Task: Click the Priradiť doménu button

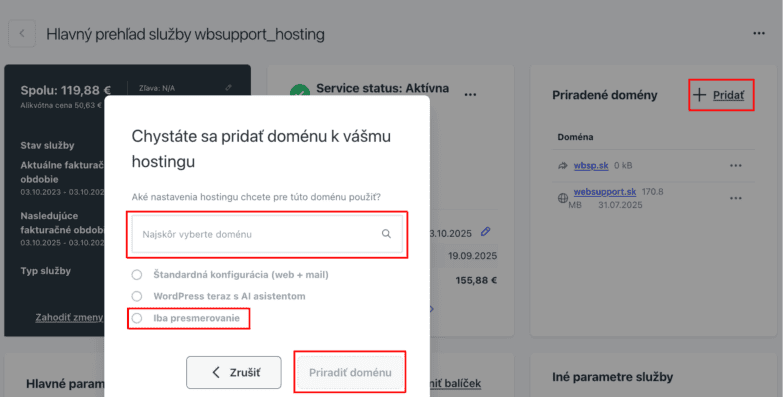Action: click(x=350, y=373)
